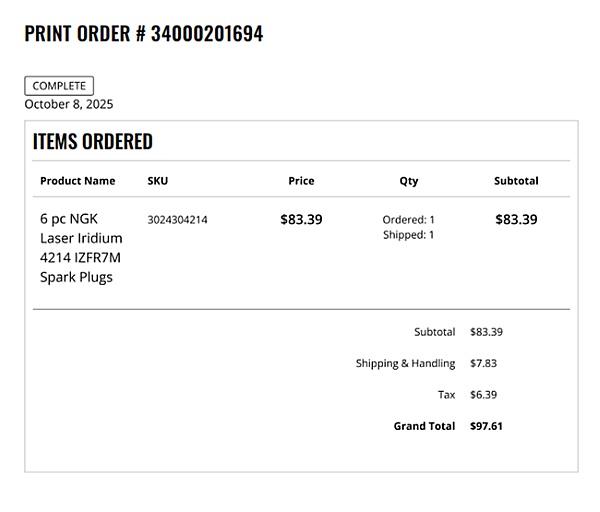The image size is (600, 512).
Task: Select the $7.83 shipping amount
Action: tap(483, 363)
